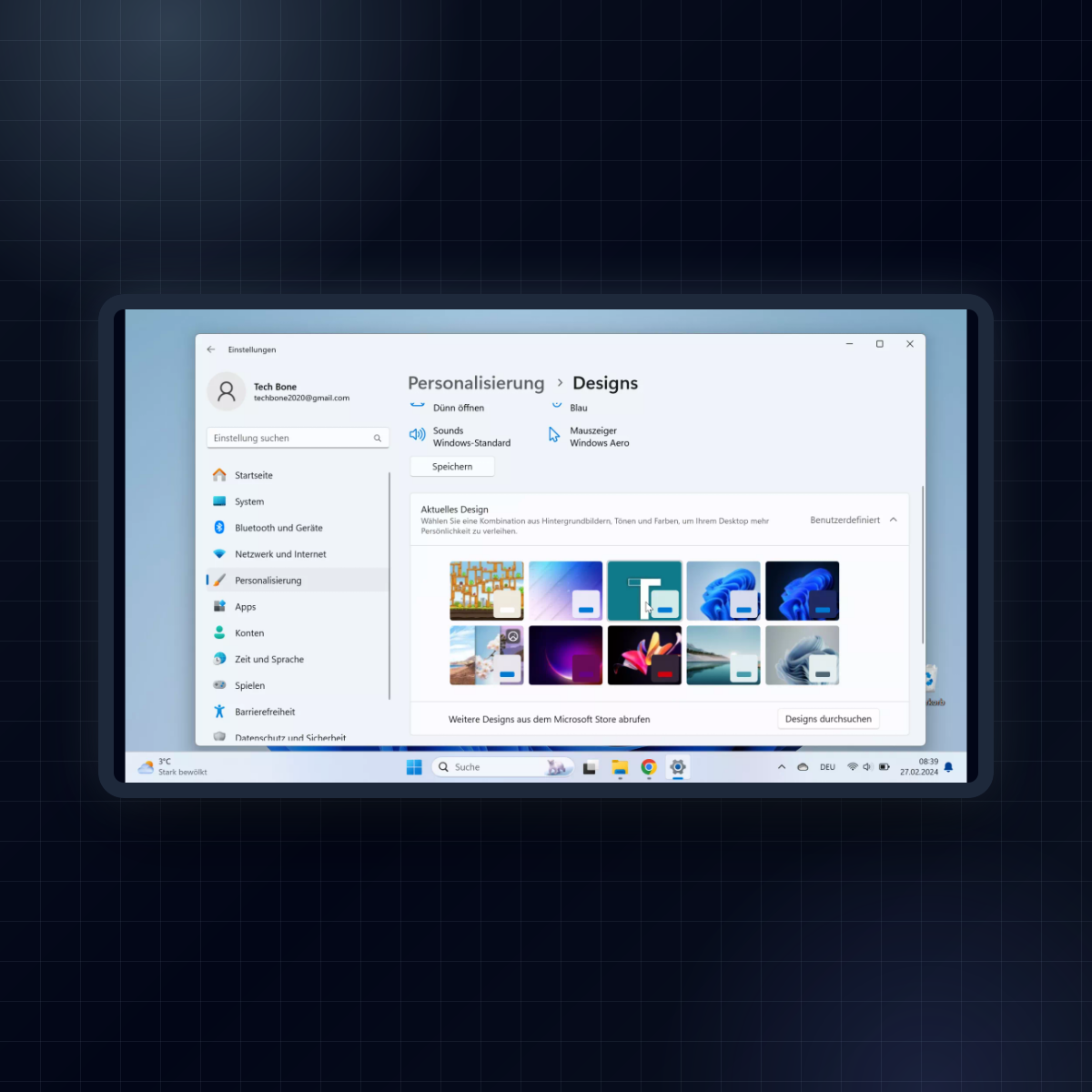Open the notification bell icon
This screenshot has width=1092, height=1092.
coord(948,767)
